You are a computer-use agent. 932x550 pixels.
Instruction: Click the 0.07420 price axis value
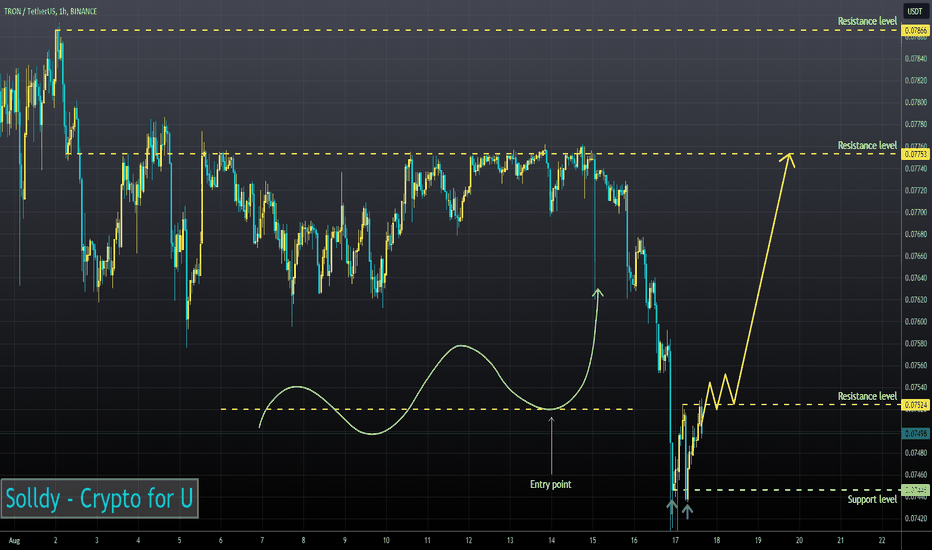pos(915,518)
